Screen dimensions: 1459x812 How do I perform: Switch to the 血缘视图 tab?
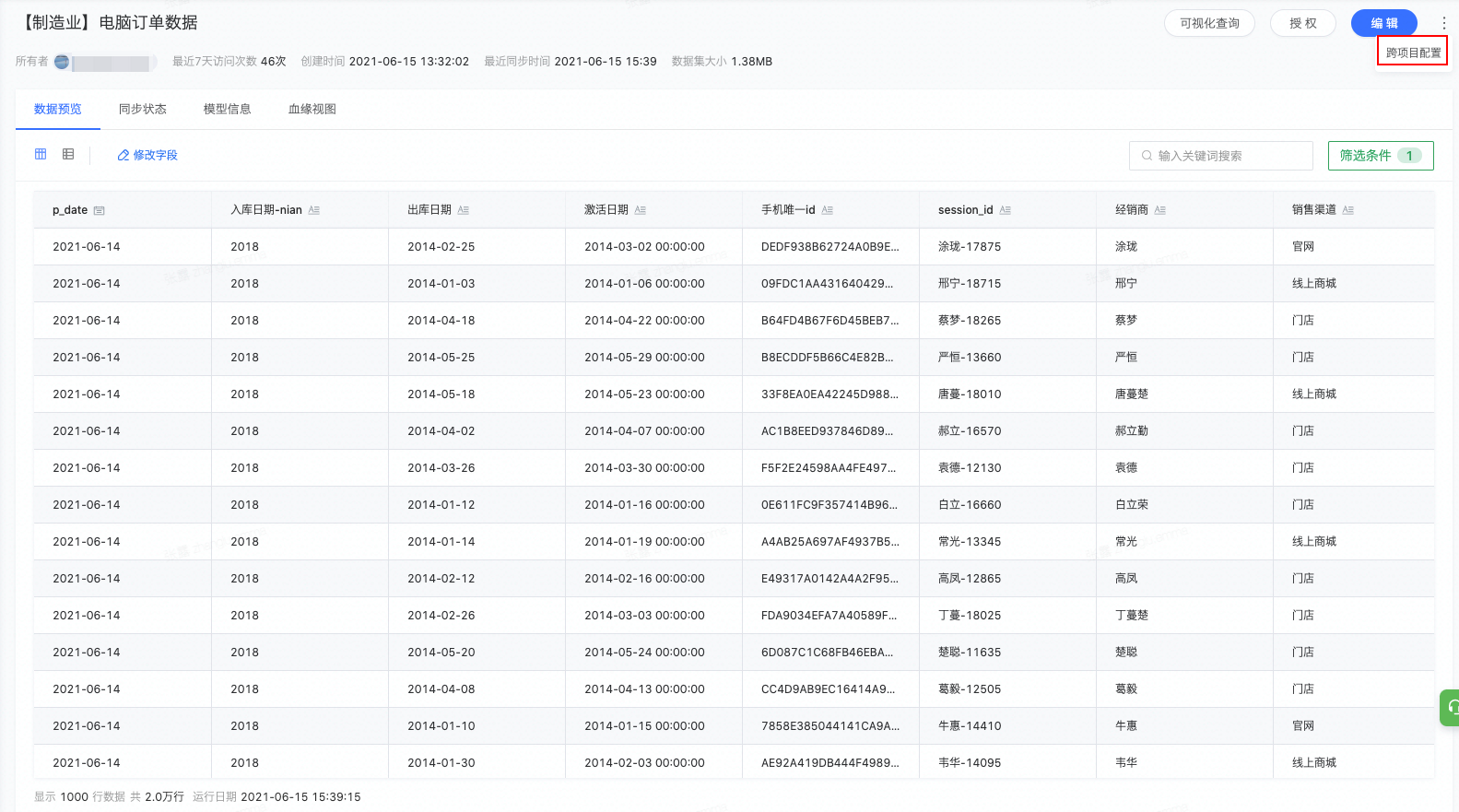pyautogui.click(x=312, y=109)
